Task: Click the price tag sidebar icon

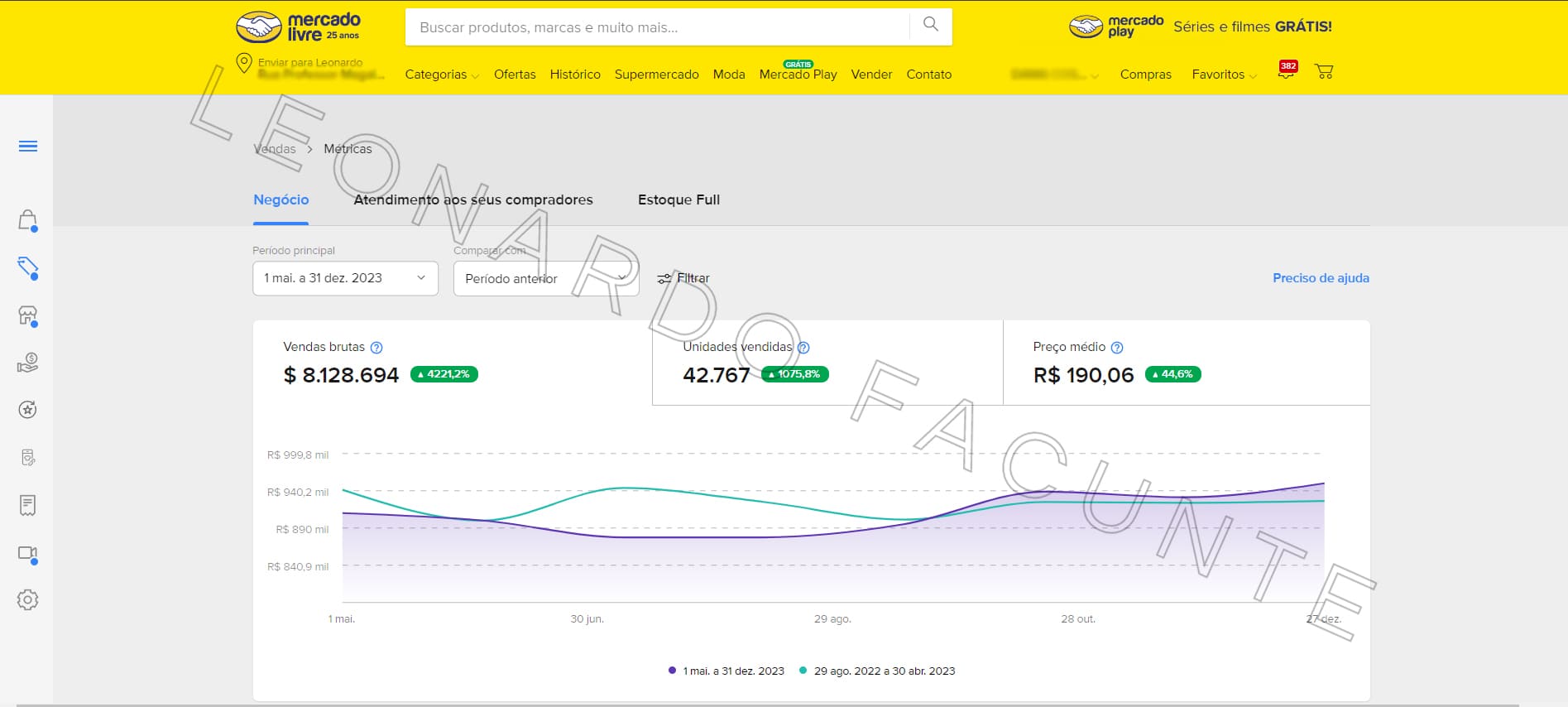Action: [27, 267]
